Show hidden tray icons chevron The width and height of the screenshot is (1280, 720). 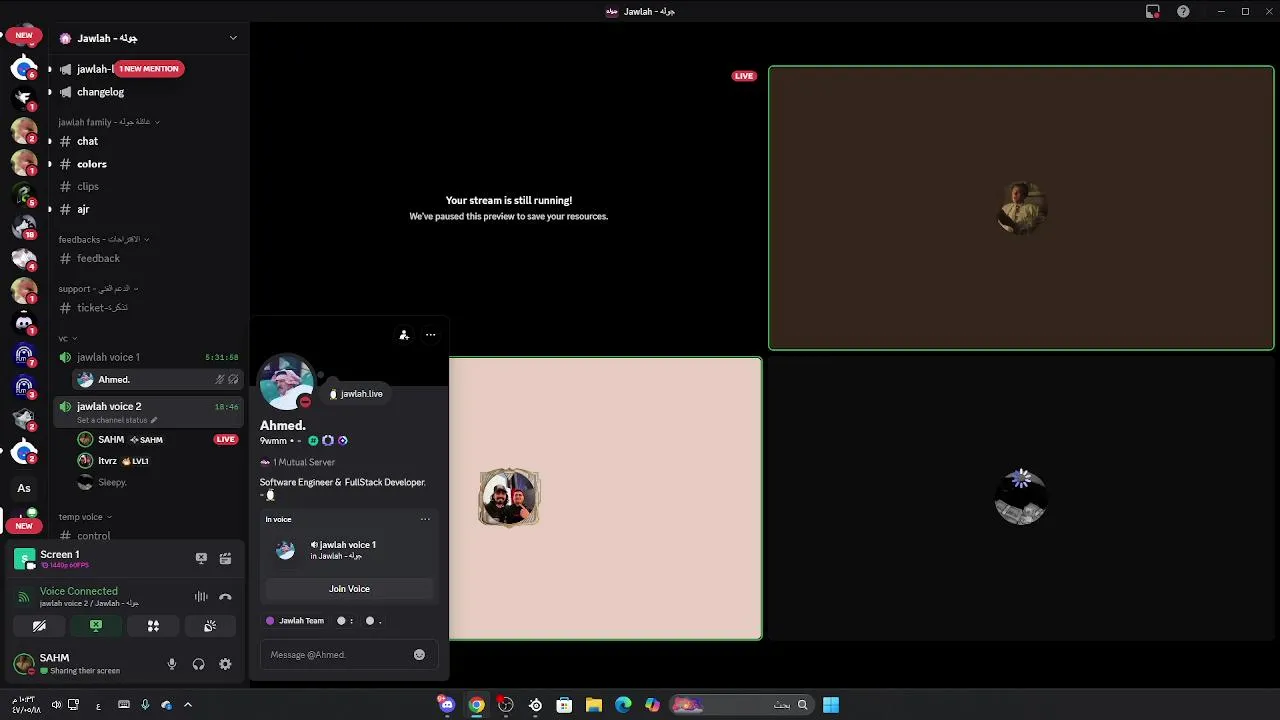click(188, 705)
